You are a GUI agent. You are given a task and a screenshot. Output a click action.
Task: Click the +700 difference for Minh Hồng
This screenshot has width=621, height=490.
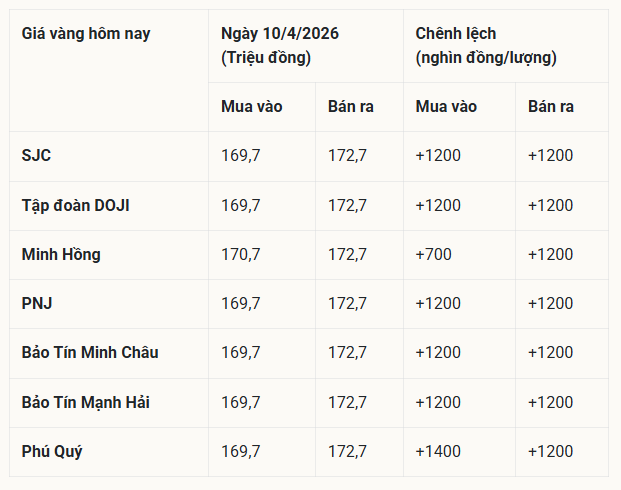[x=433, y=254]
